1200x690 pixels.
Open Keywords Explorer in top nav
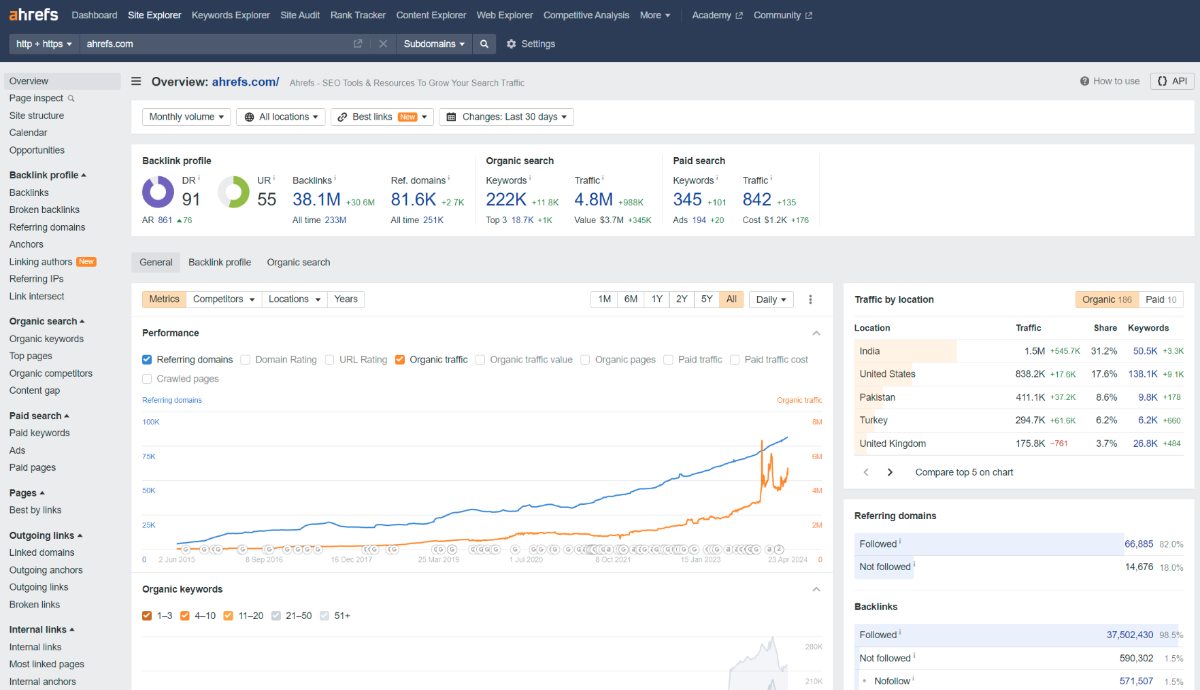click(231, 15)
